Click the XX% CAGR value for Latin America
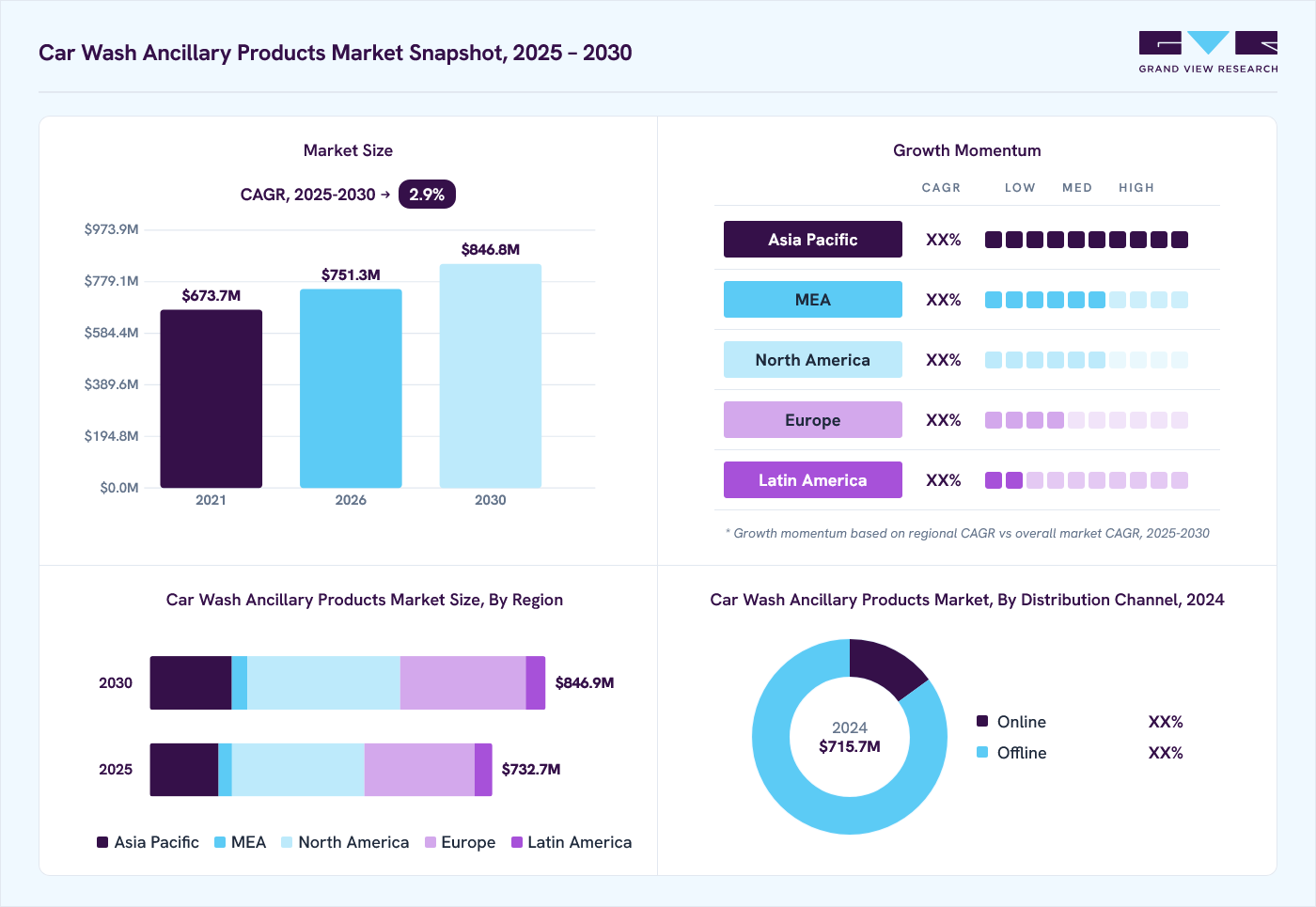Screen dimensions: 1316x907 [x=944, y=480]
